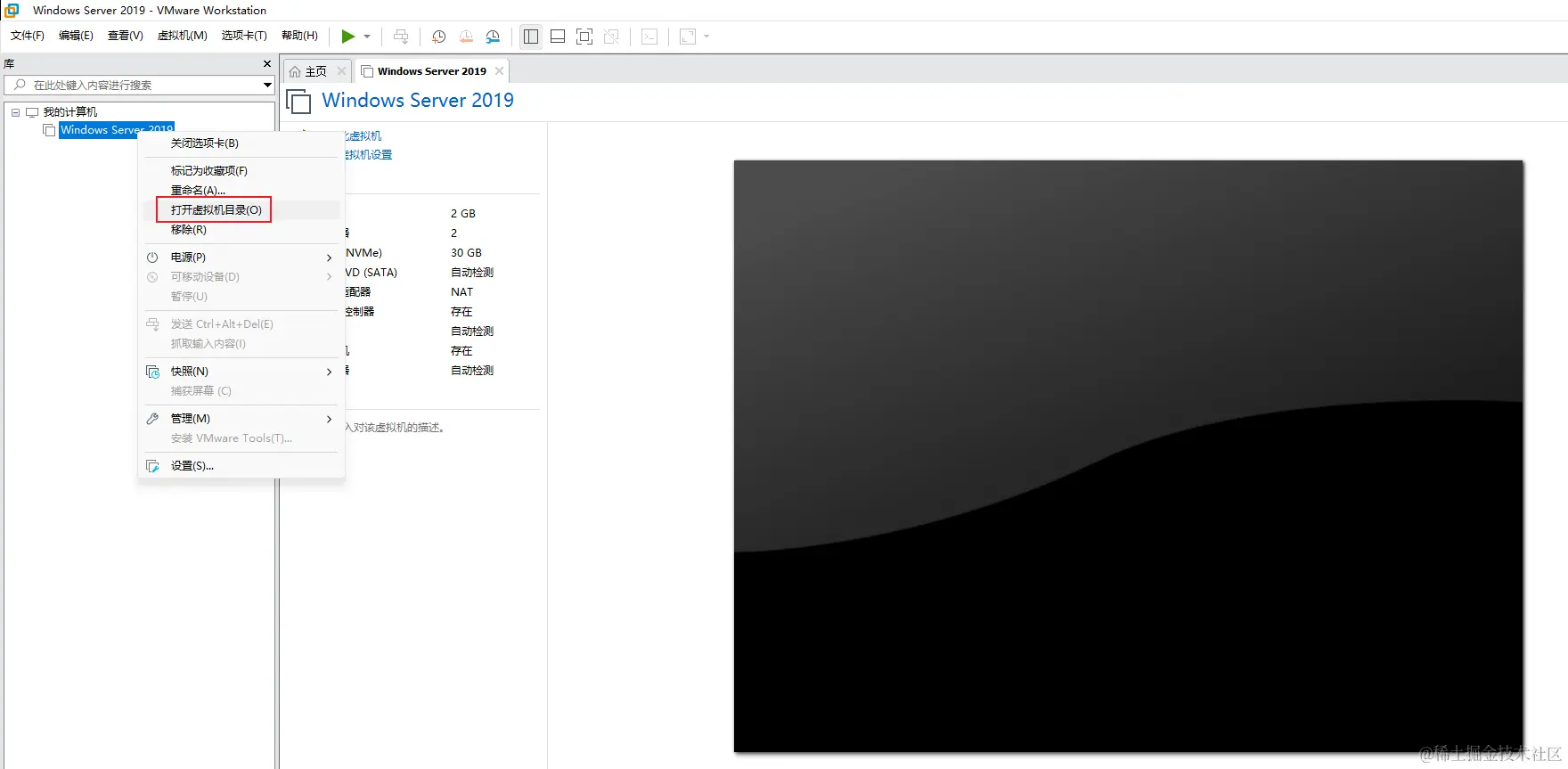Screen dimensions: 1568x769
Task: Open the power options dropdown arrow
Action: click(x=367, y=37)
